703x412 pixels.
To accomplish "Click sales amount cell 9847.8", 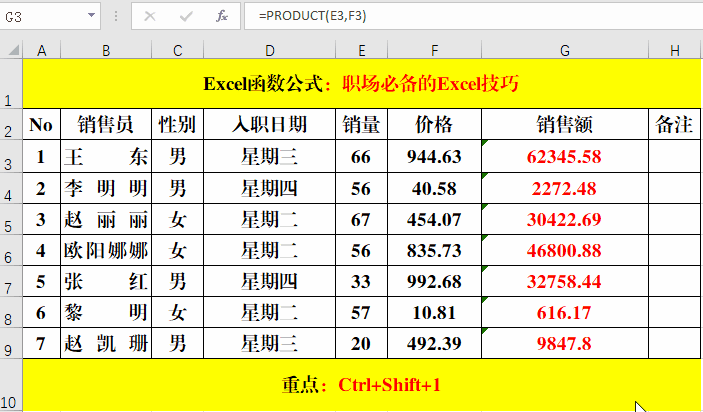I will tap(565, 343).
